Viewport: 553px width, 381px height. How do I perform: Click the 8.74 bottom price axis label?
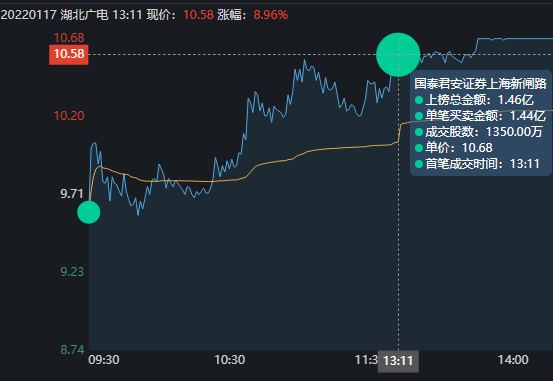point(72,350)
